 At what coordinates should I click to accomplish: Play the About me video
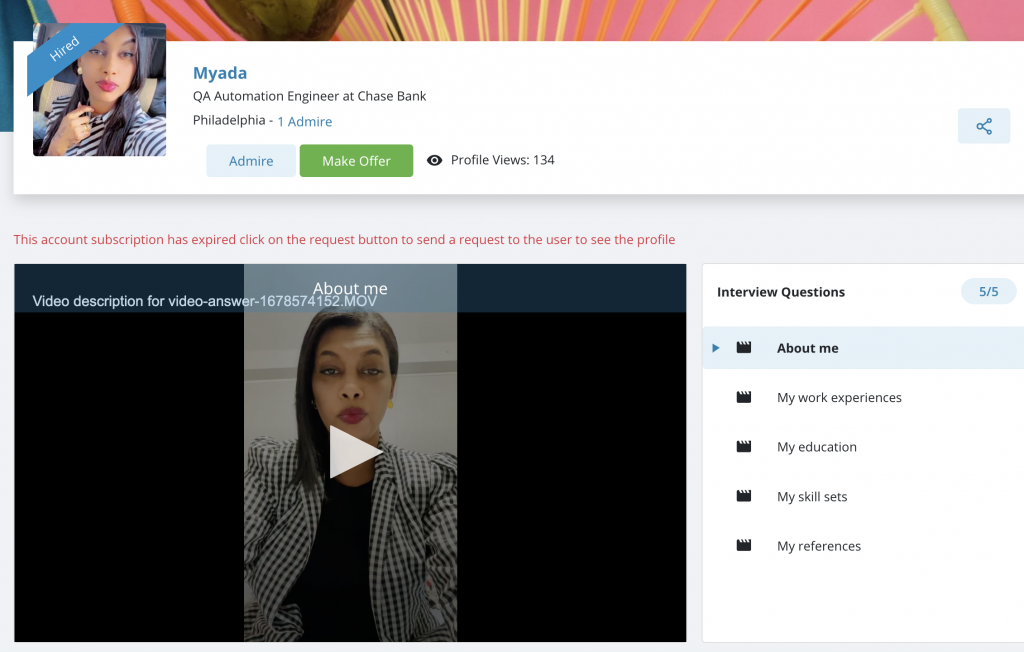pos(354,451)
